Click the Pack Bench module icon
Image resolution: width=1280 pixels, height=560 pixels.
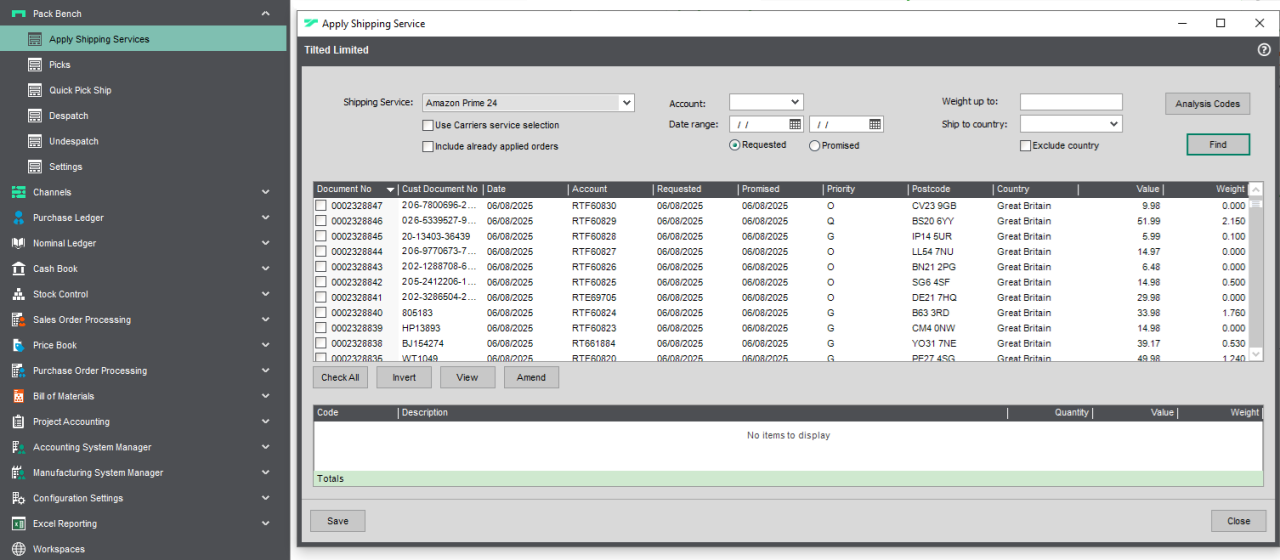(x=18, y=14)
